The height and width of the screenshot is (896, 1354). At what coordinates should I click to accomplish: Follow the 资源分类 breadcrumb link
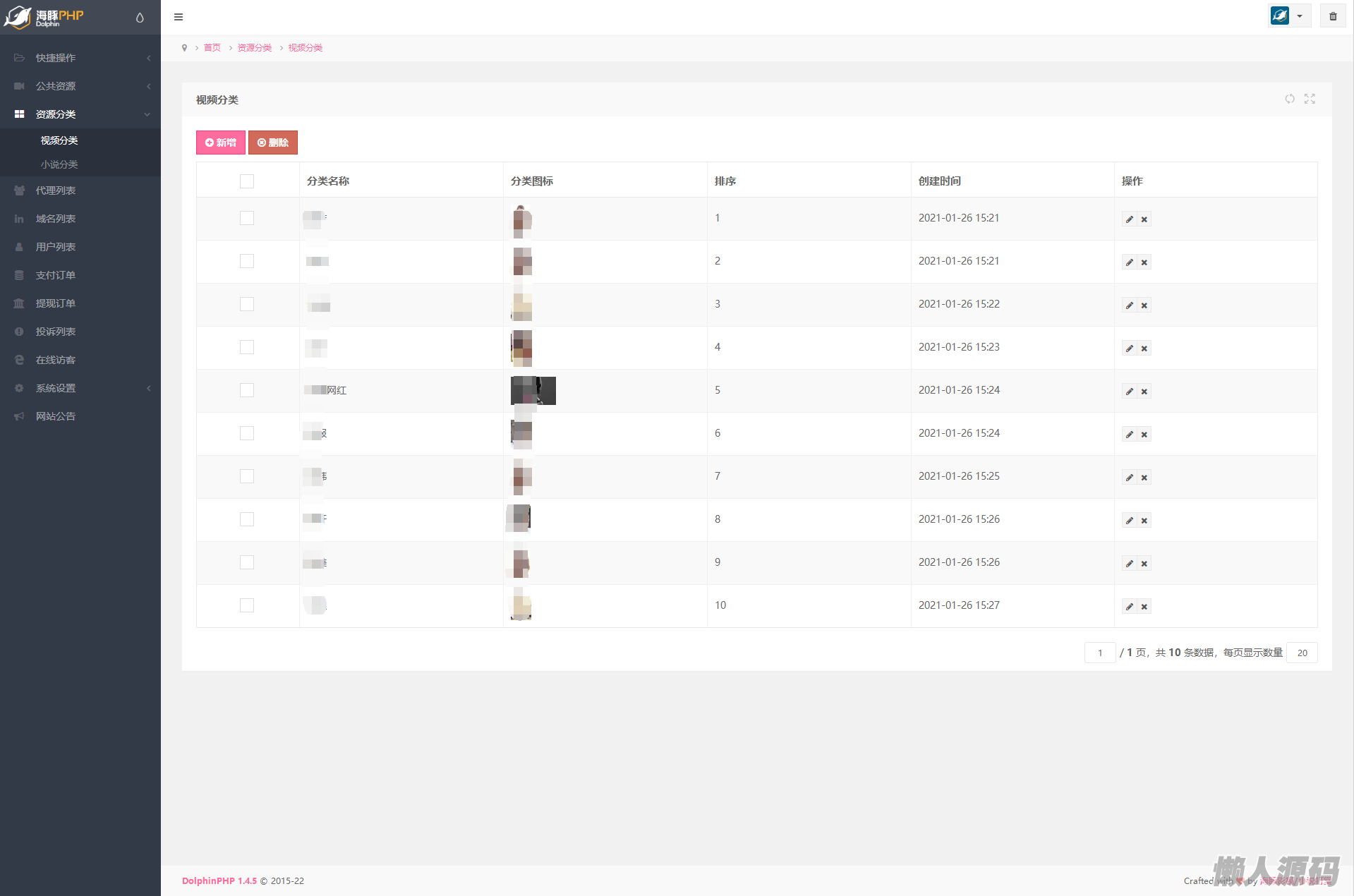click(255, 48)
